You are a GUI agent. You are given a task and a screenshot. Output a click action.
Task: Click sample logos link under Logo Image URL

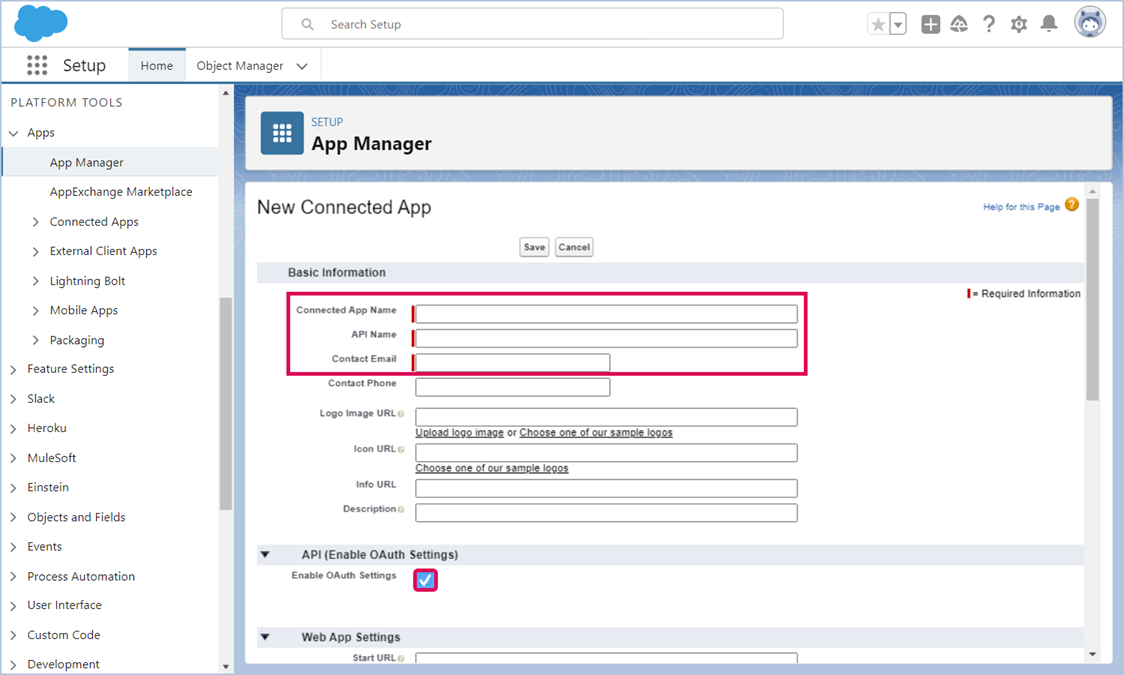coord(596,433)
